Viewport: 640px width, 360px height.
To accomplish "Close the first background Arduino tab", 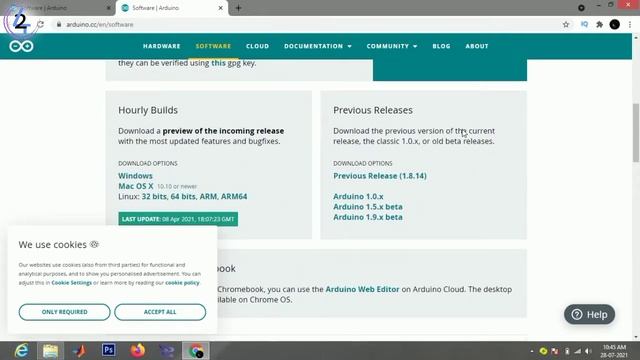I will (x=109, y=8).
